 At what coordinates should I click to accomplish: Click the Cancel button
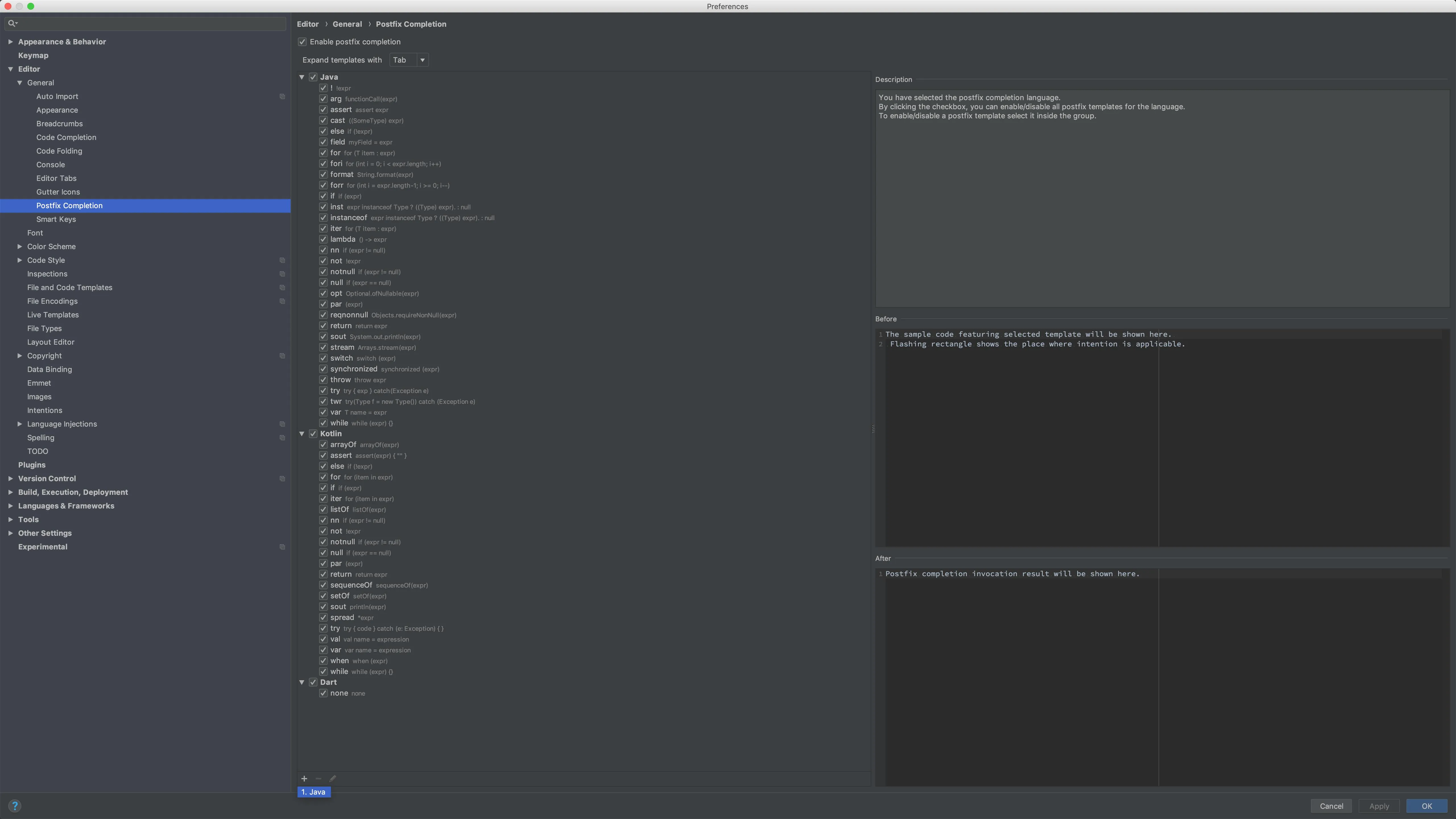1331,806
